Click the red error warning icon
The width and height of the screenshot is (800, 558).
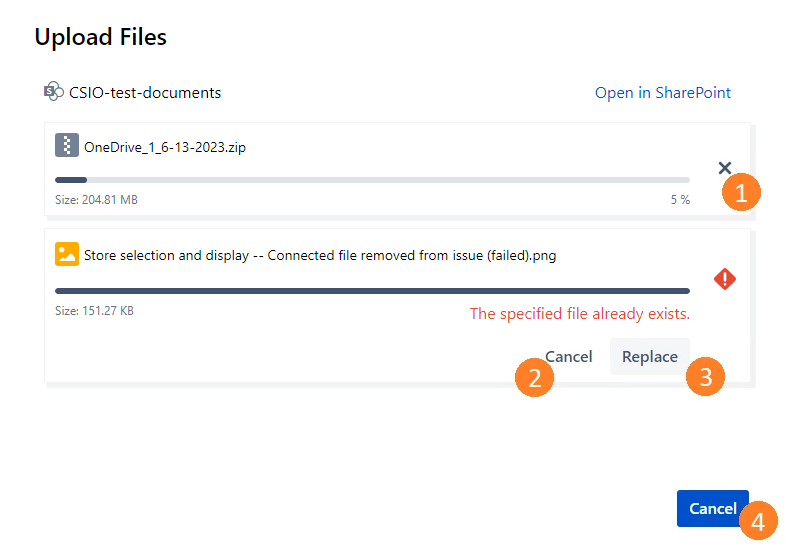(725, 279)
